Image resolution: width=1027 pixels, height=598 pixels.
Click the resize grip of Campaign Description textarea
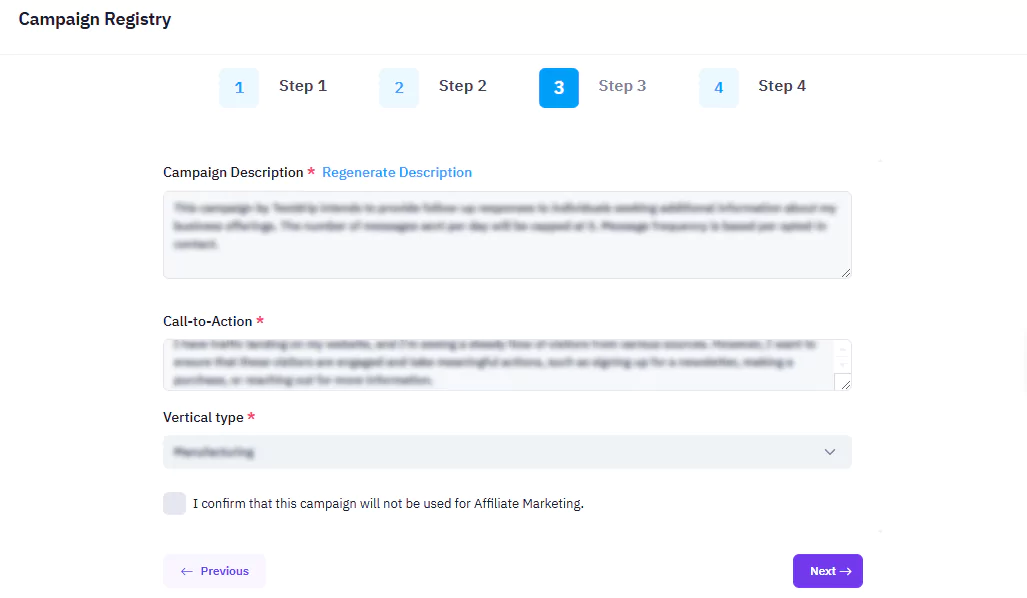(x=846, y=271)
